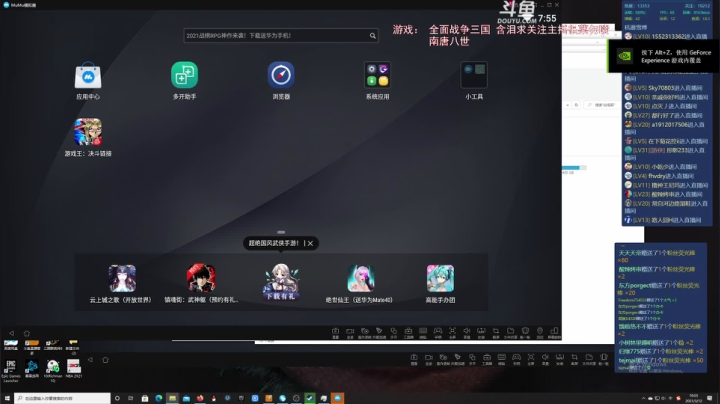
Task: Open keyboard mapping in MuMu window toolbar
Action: pyautogui.click(x=423, y=332)
